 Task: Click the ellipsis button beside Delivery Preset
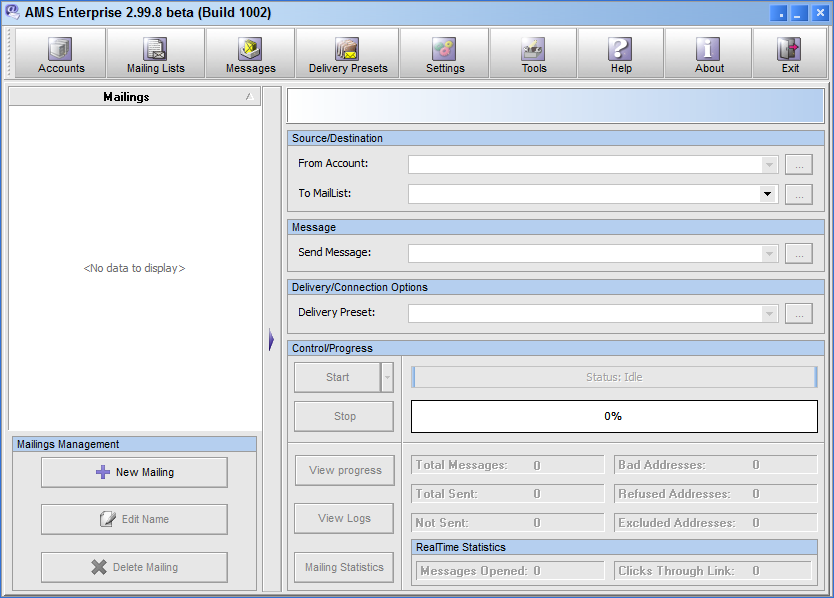(x=798, y=314)
